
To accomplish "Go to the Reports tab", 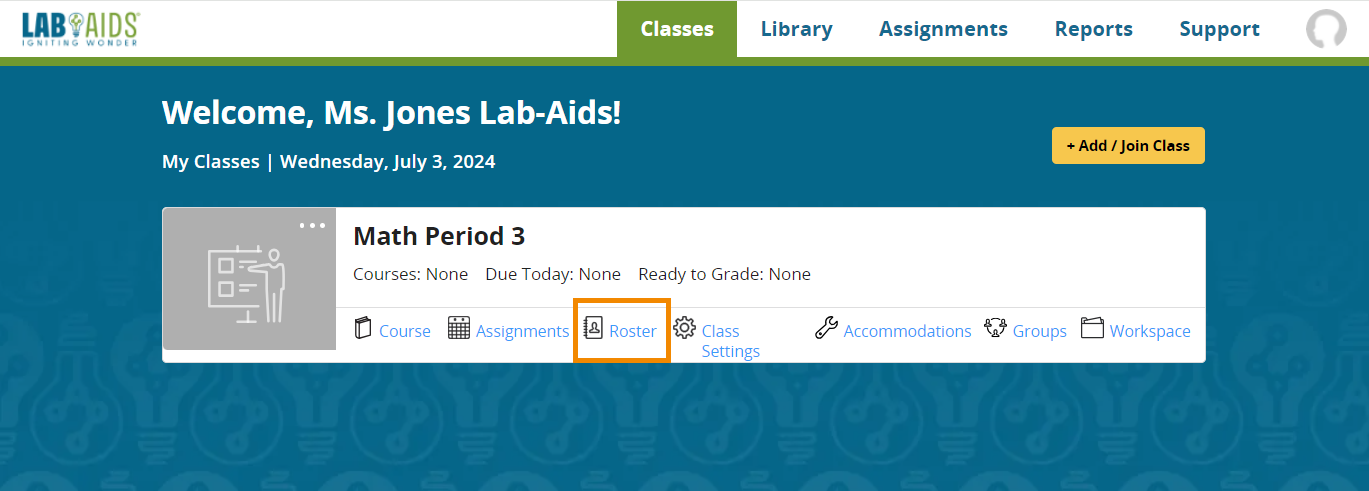I will [1093, 29].
